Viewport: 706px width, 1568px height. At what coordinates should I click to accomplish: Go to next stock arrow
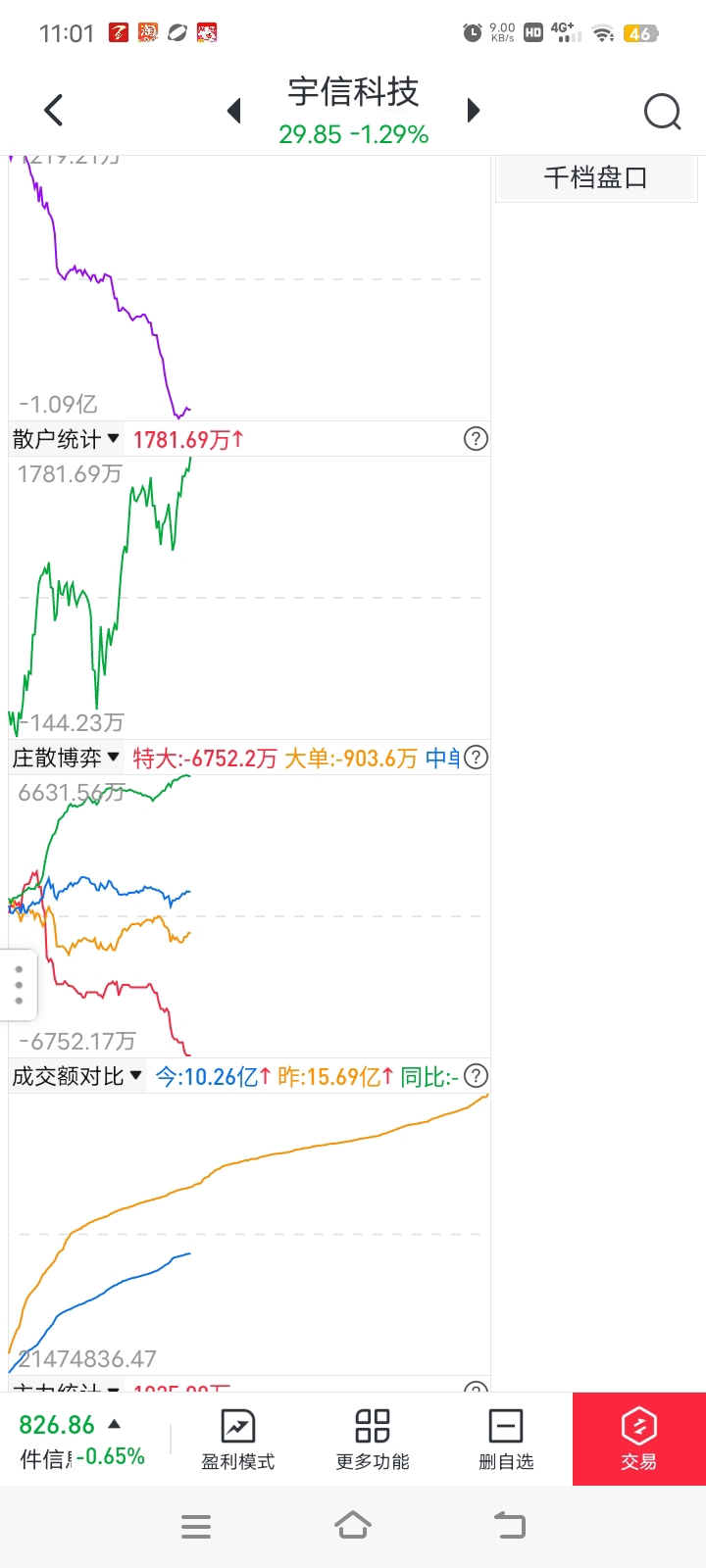474,110
